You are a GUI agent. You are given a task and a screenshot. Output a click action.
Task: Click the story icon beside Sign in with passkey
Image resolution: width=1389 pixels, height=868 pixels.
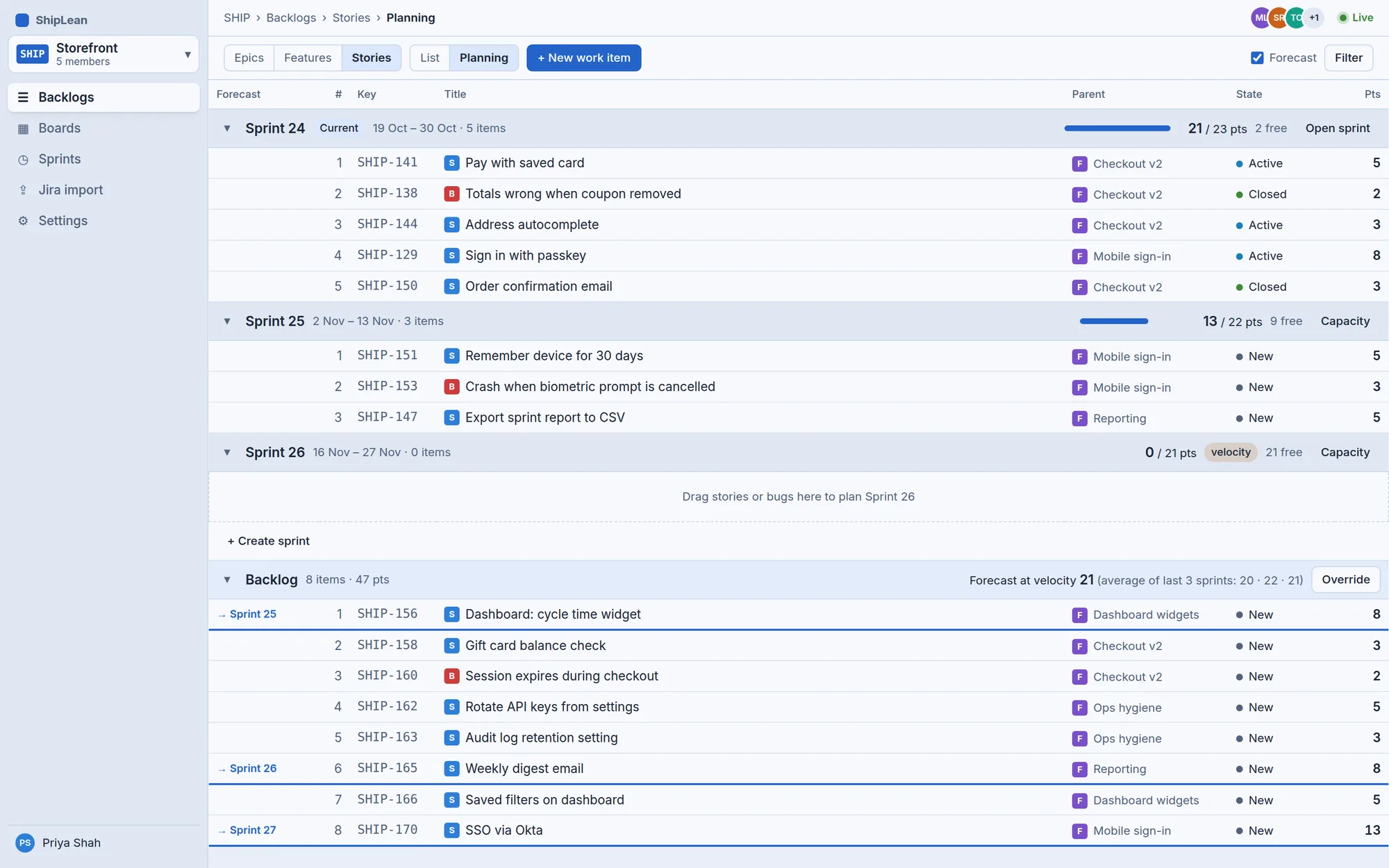tap(451, 256)
